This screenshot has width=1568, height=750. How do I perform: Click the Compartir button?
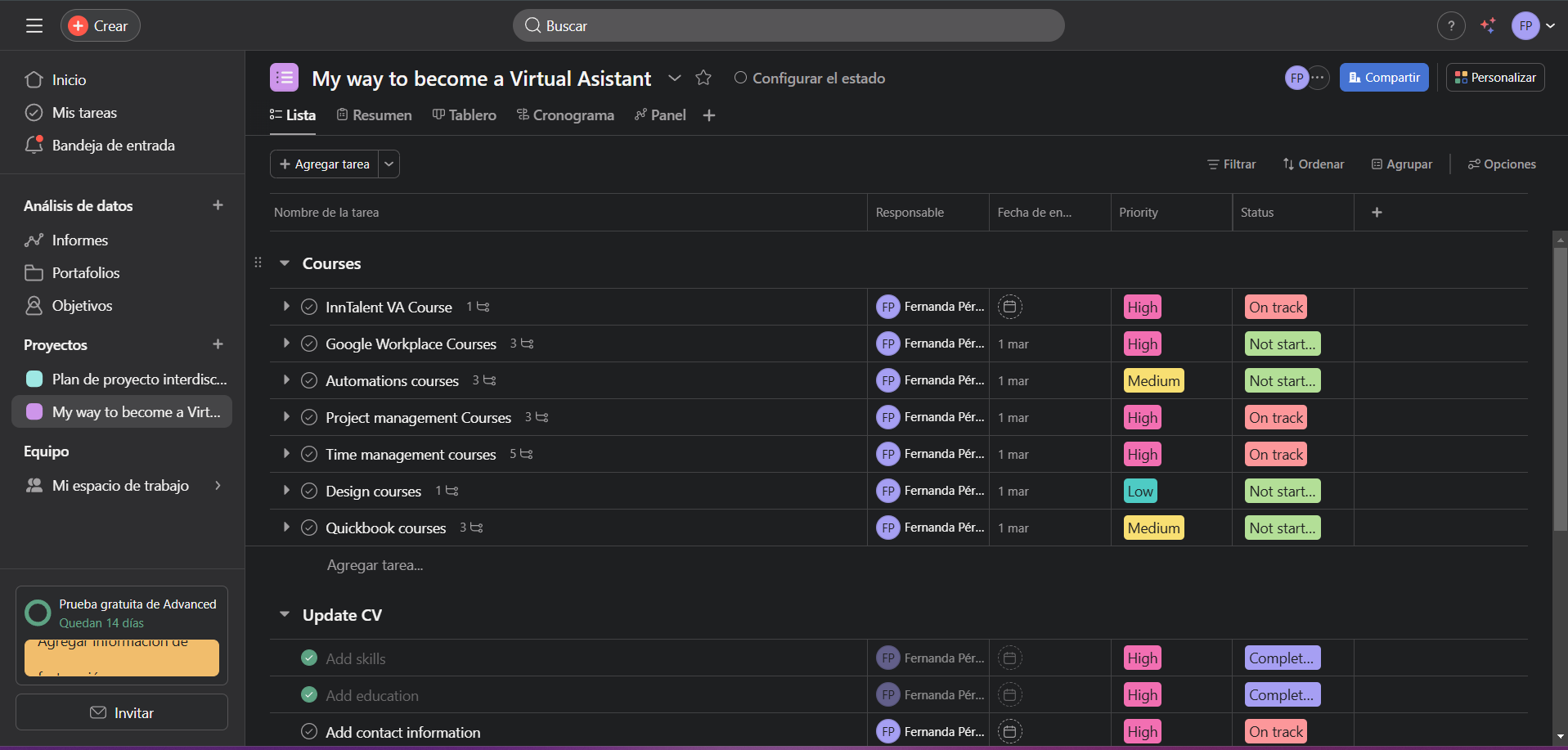point(1384,78)
